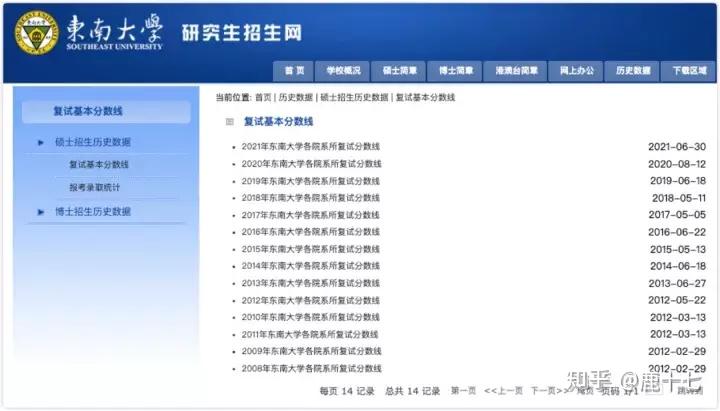
Task: Click the small icon beside 复试基本分数线 heading
Action: click(x=230, y=122)
